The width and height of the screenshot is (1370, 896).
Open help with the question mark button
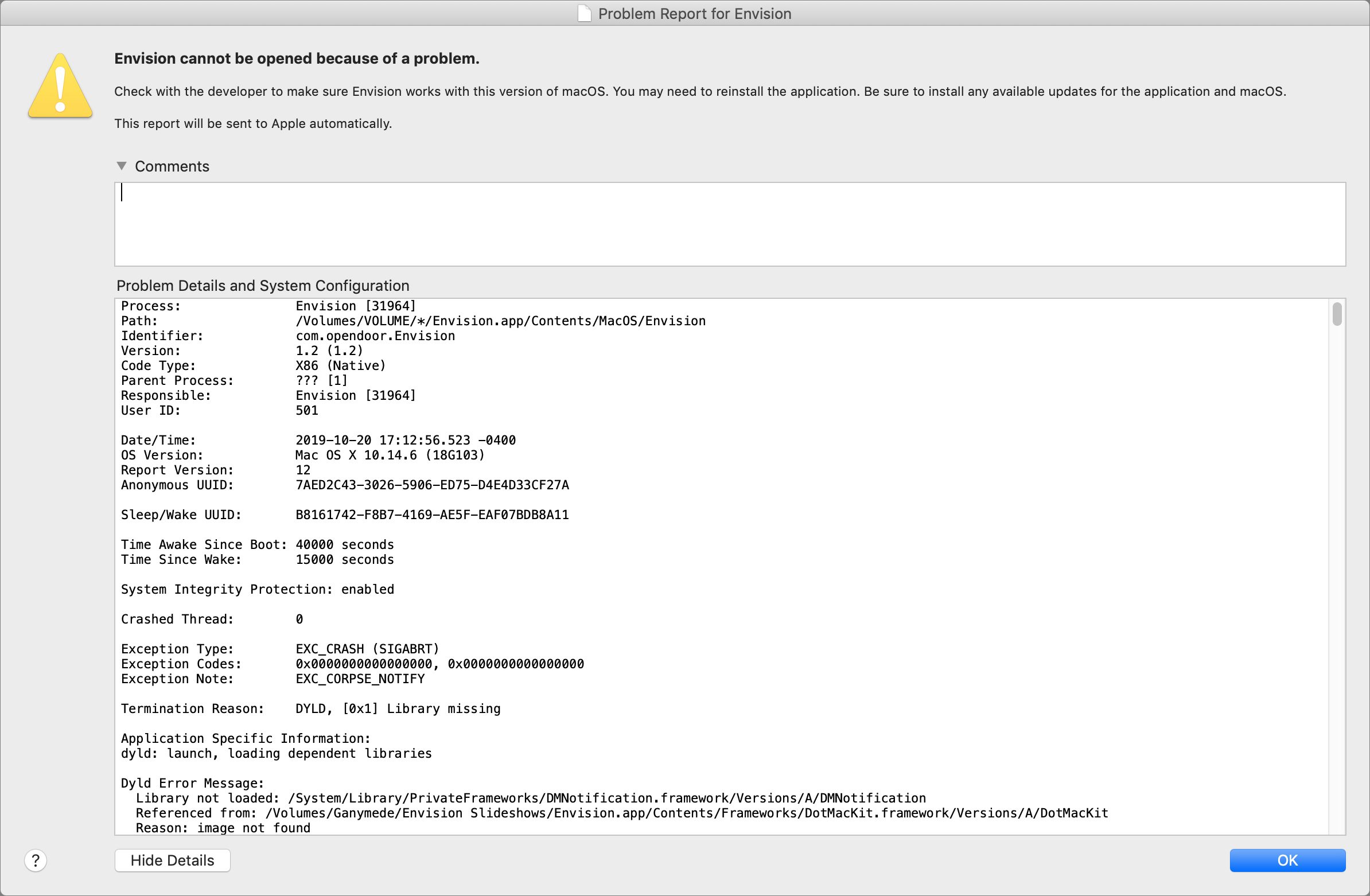36,860
